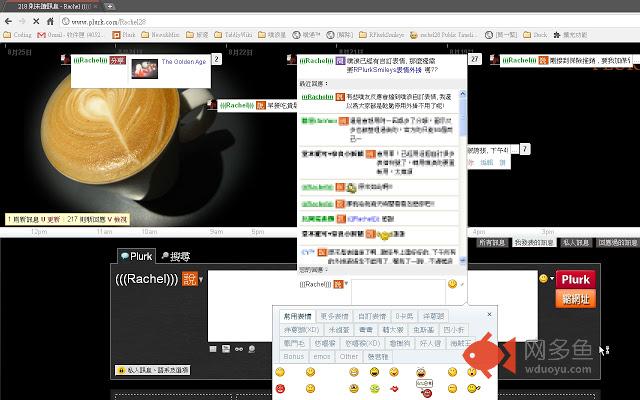Select the Other emoticon tab
The width and height of the screenshot is (640, 400).
pos(349,356)
